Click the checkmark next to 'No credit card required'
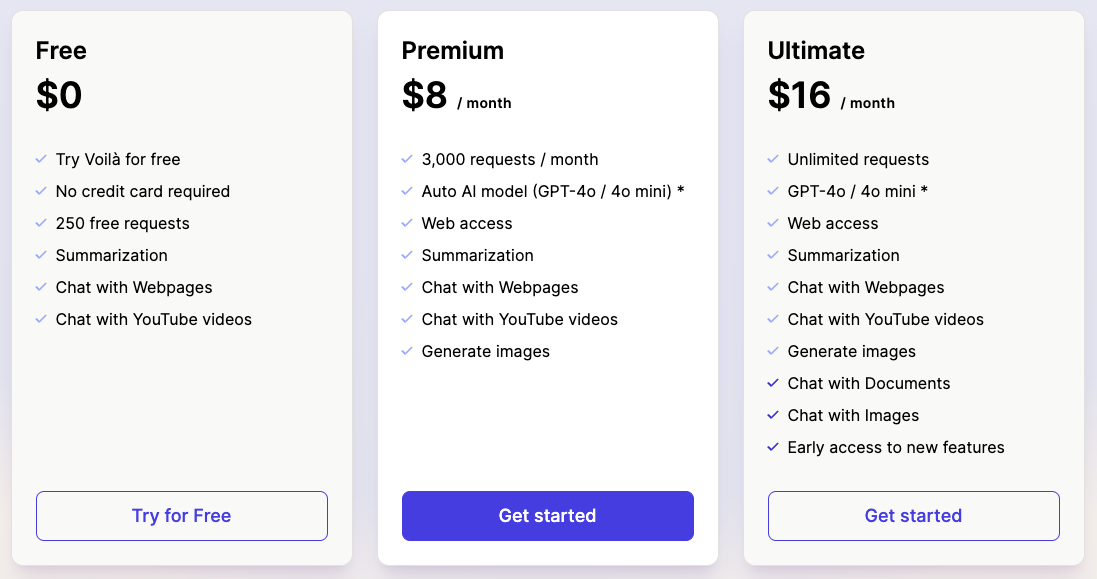Screen dimensions: 1097x579 (x=40, y=191)
